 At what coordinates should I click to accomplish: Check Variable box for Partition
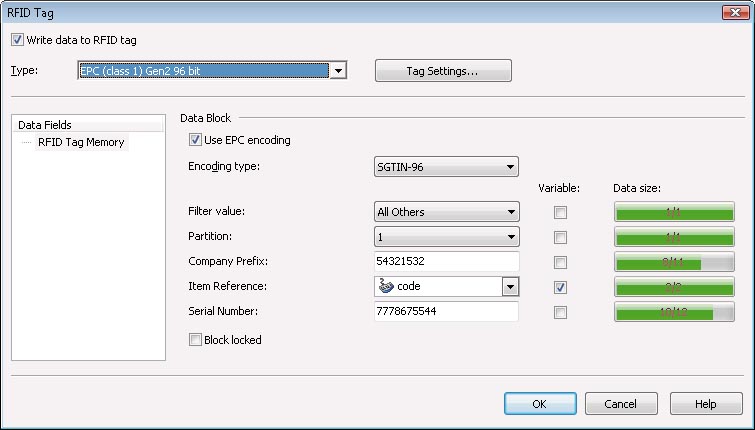pyautogui.click(x=560, y=237)
